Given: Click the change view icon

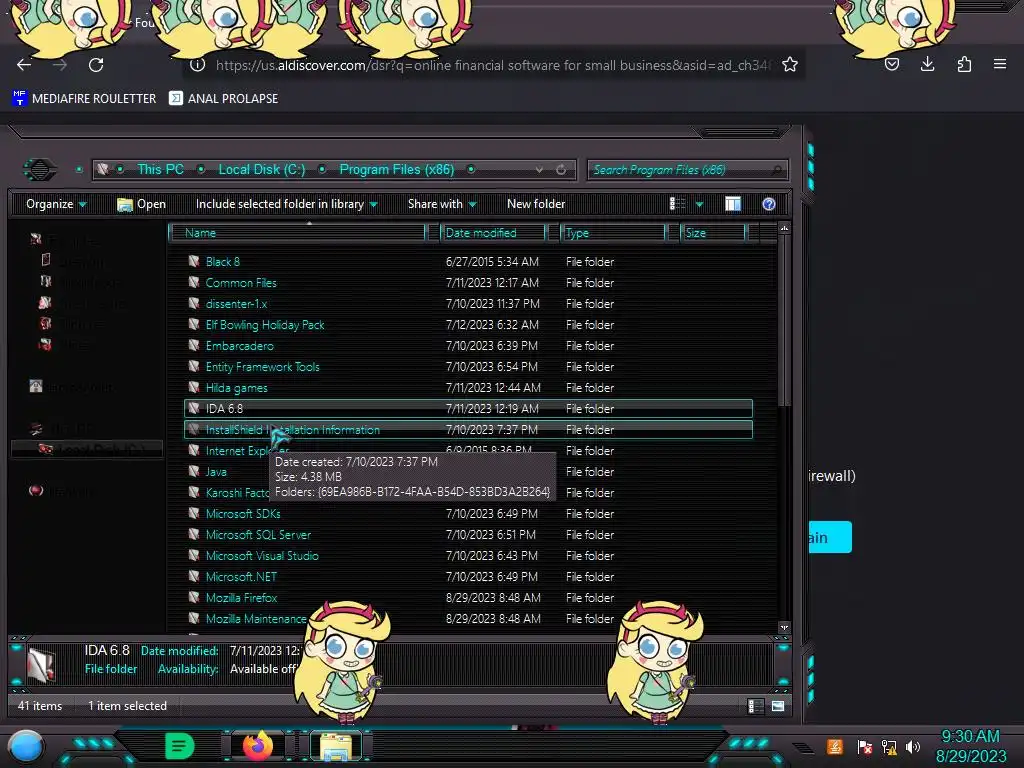Looking at the screenshot, I should 677,204.
